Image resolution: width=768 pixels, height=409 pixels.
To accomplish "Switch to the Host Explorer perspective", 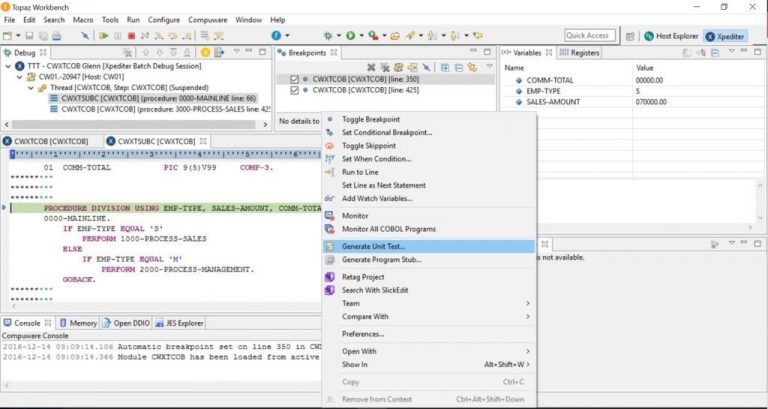I will click(670, 36).
